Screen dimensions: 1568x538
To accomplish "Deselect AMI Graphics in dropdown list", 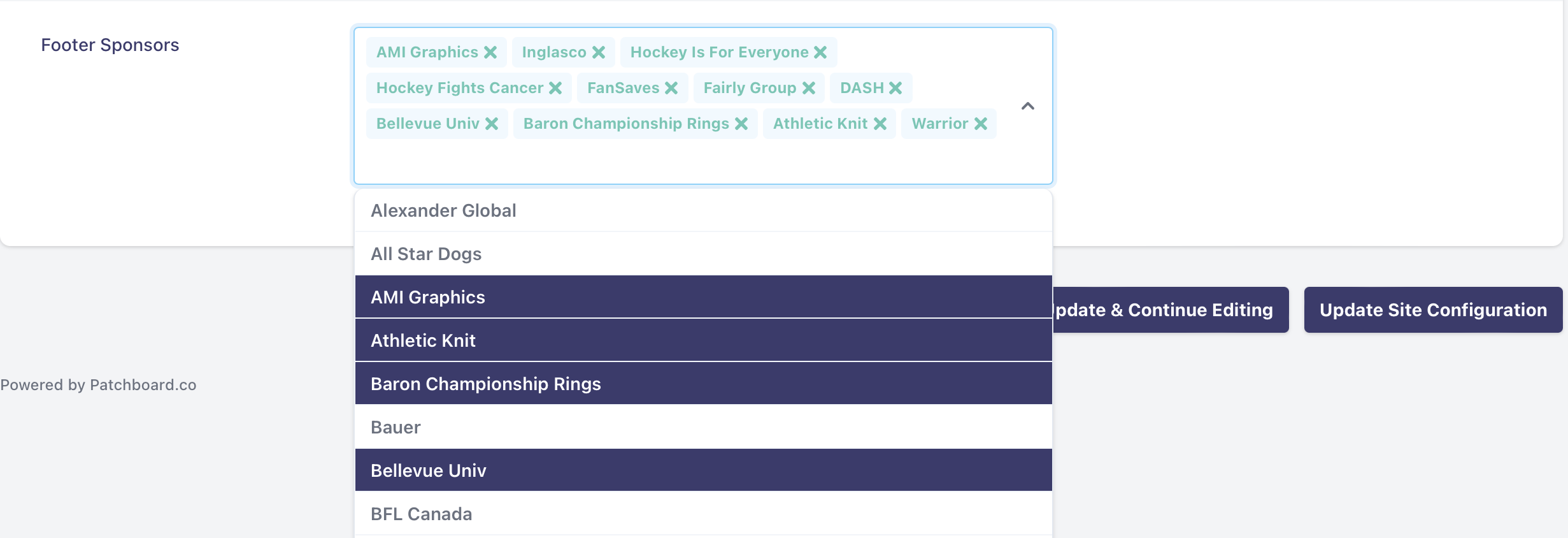I will pos(703,297).
